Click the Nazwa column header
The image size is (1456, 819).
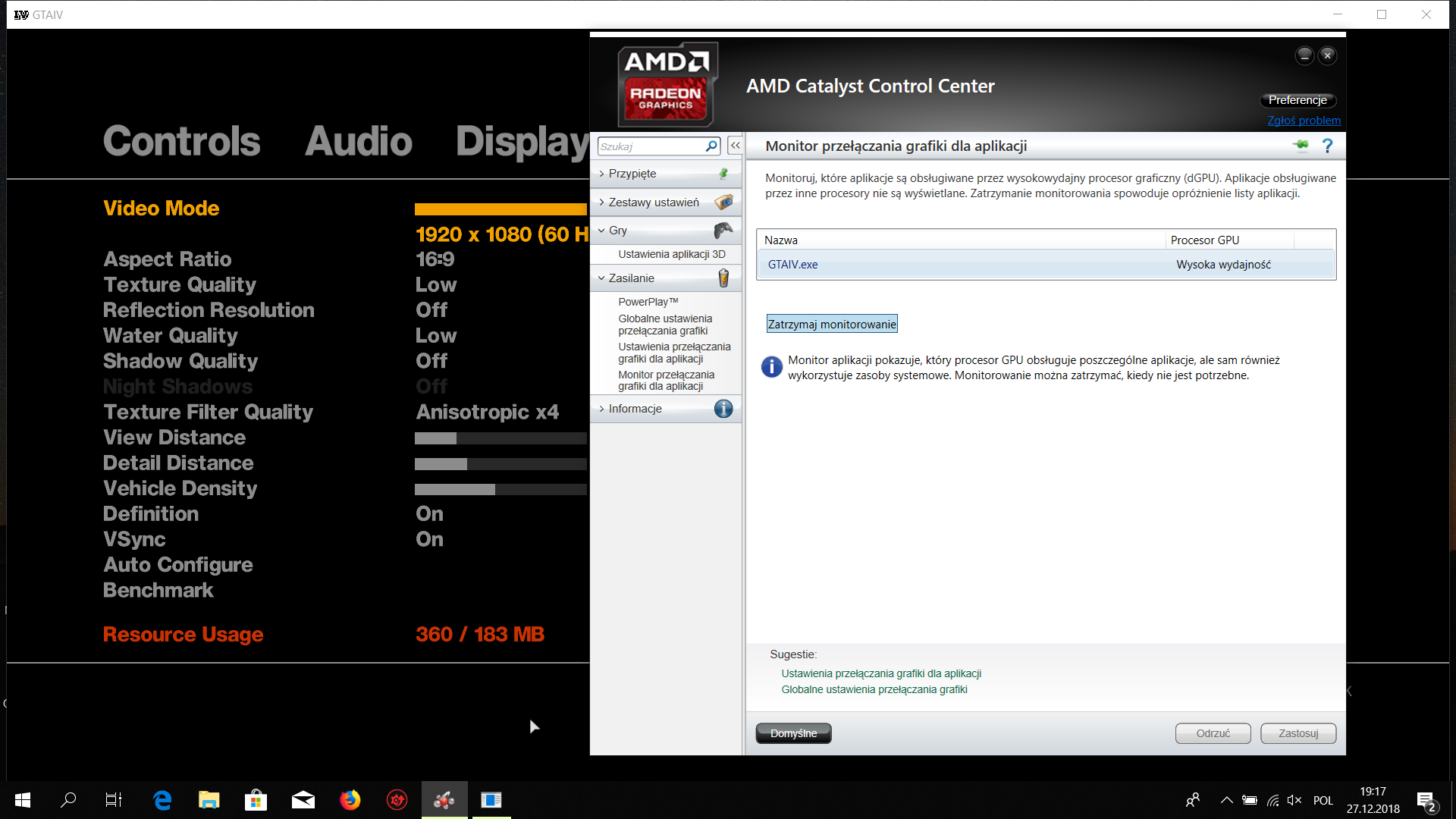pos(962,240)
